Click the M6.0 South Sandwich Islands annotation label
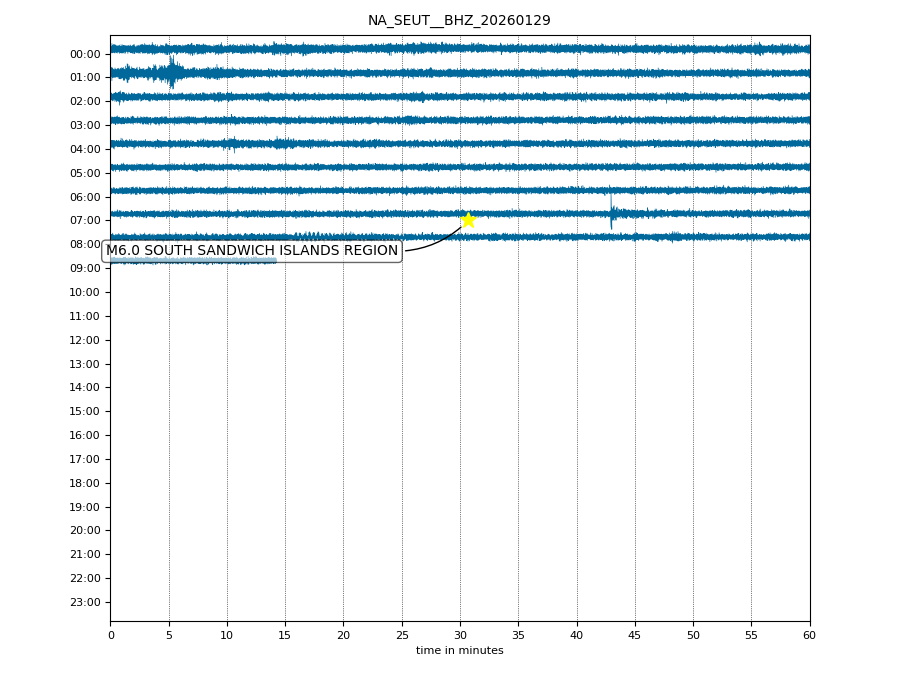 pyautogui.click(x=252, y=251)
